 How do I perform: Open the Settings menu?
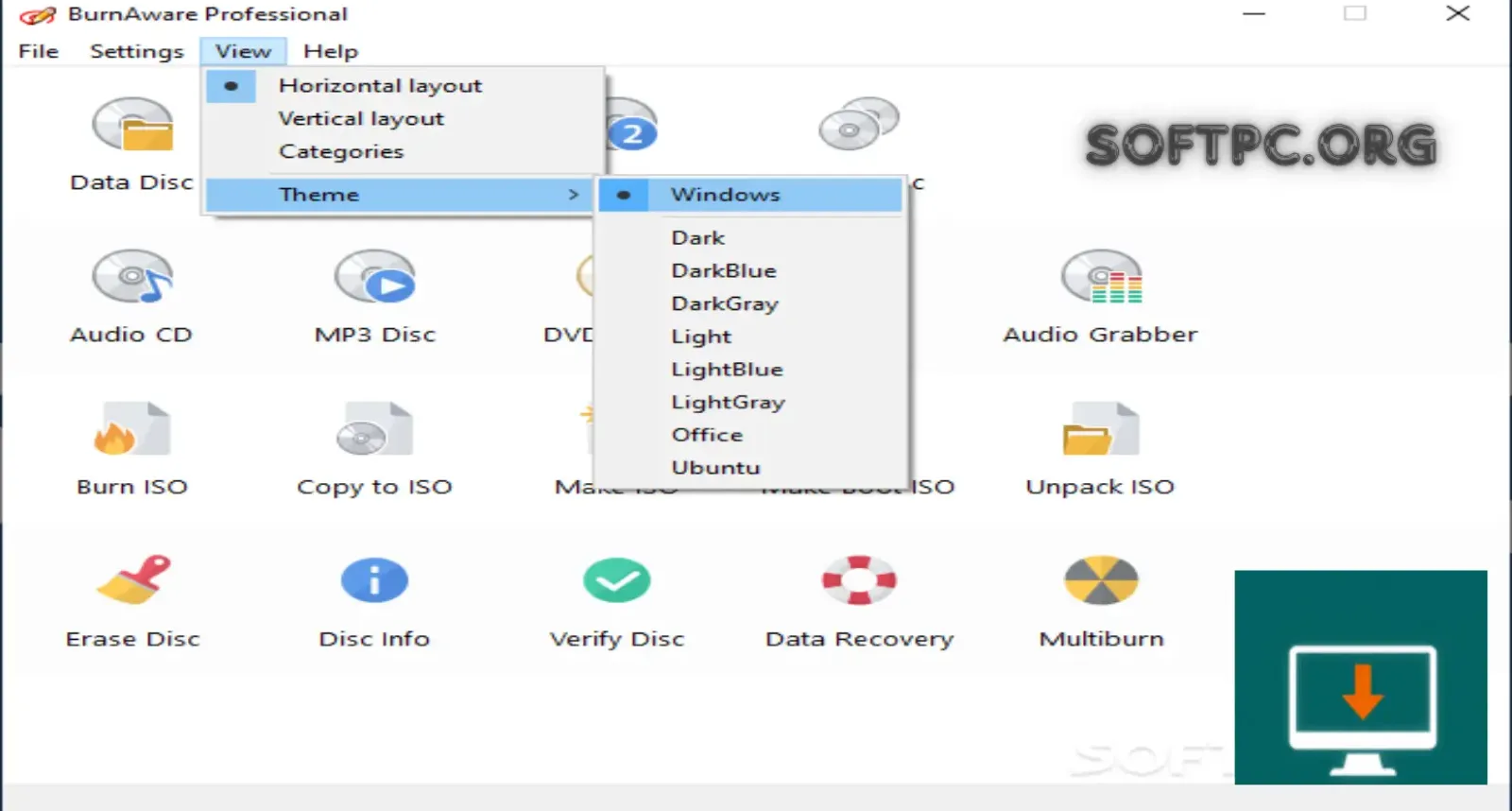pos(137,51)
